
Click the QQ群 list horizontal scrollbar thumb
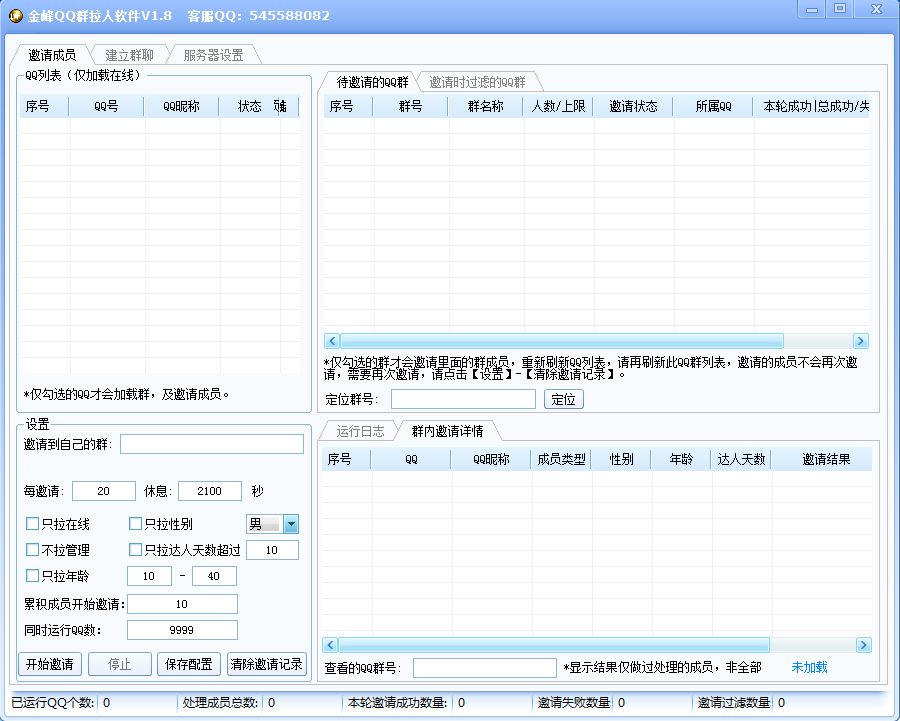562,341
